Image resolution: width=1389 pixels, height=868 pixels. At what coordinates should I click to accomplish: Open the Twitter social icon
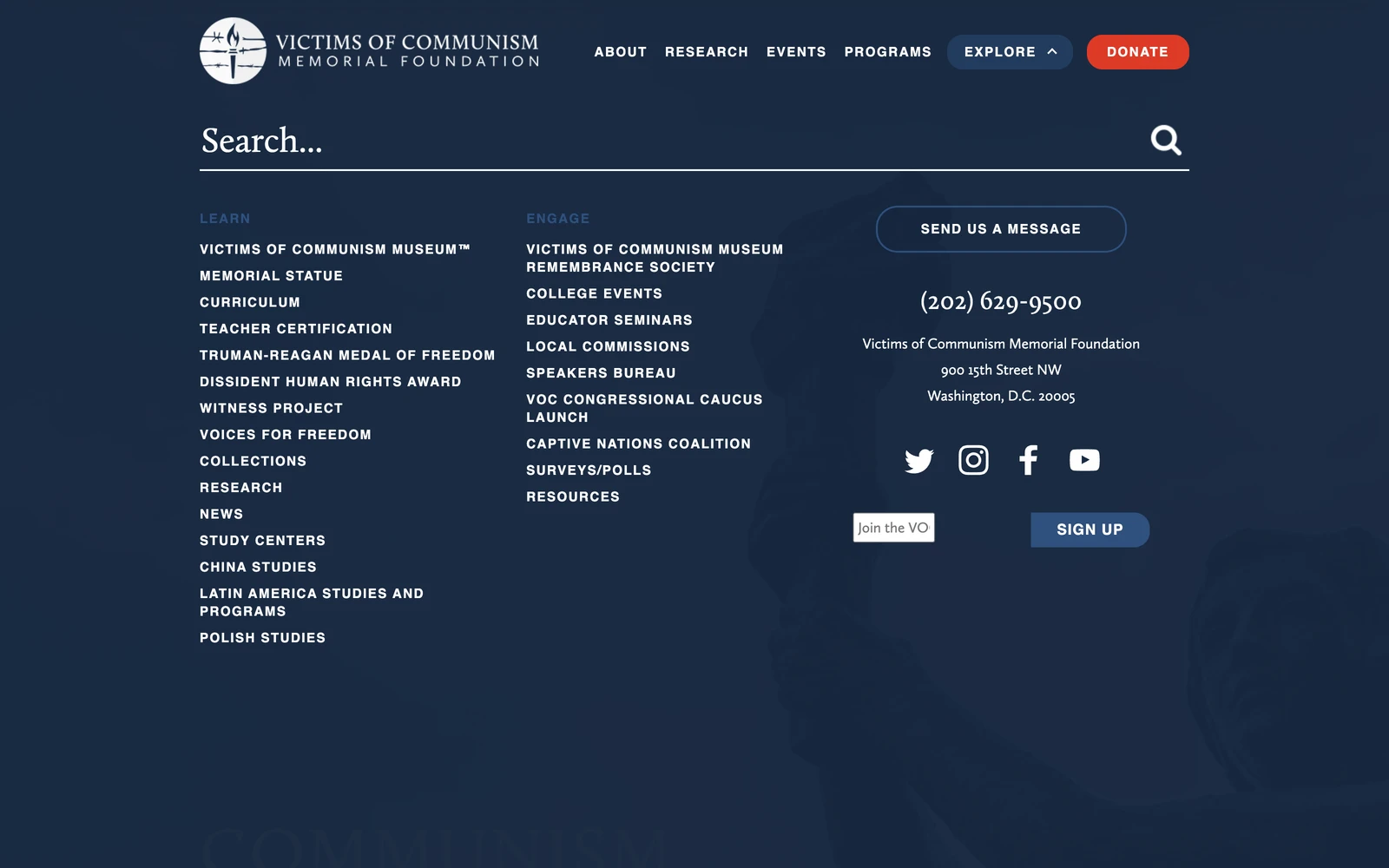coord(918,460)
